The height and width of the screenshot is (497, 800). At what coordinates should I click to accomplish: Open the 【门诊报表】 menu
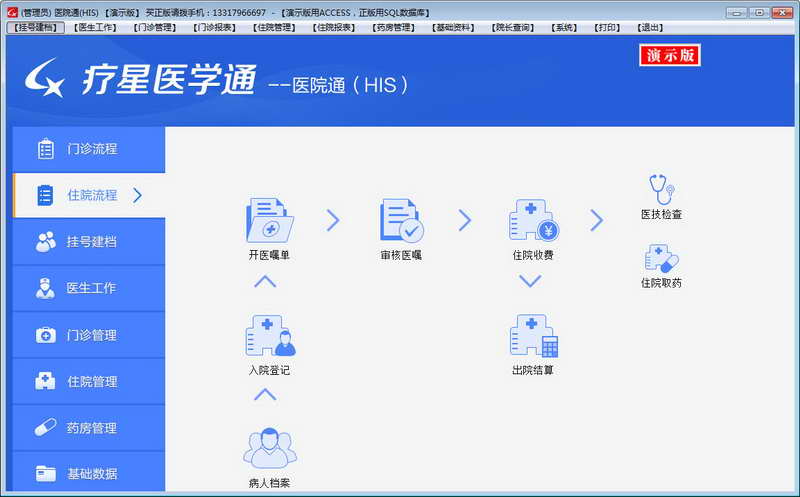coord(214,28)
